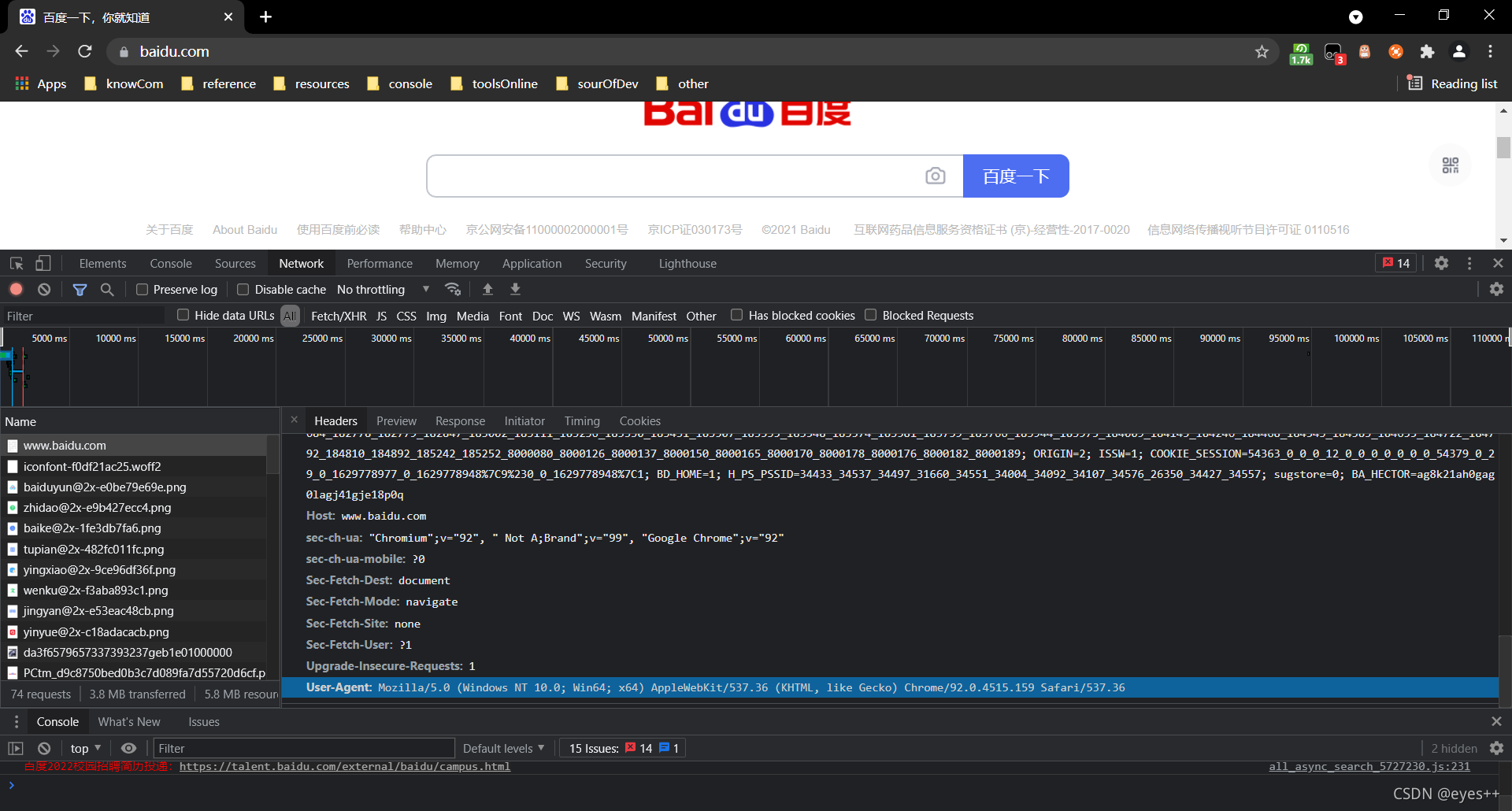Image resolution: width=1512 pixels, height=811 pixels.
Task: Filter requests by Img
Action: point(436,316)
